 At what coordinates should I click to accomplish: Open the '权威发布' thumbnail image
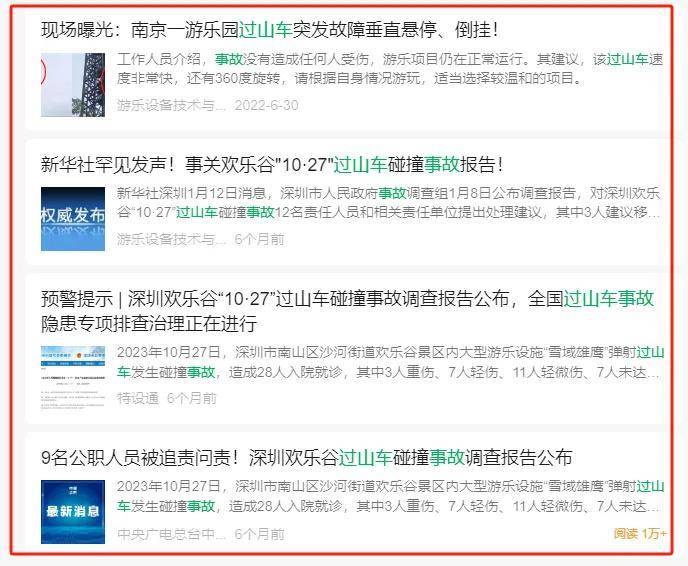pos(73,219)
